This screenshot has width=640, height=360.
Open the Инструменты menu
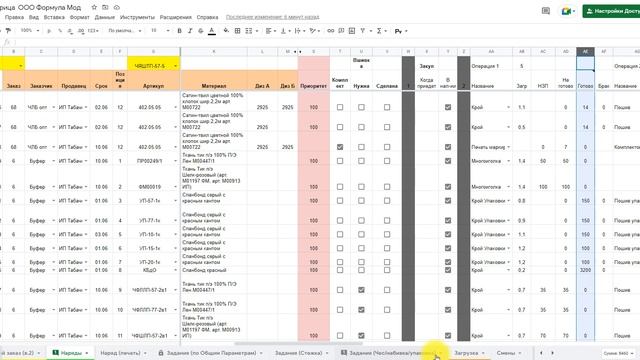pos(137,17)
